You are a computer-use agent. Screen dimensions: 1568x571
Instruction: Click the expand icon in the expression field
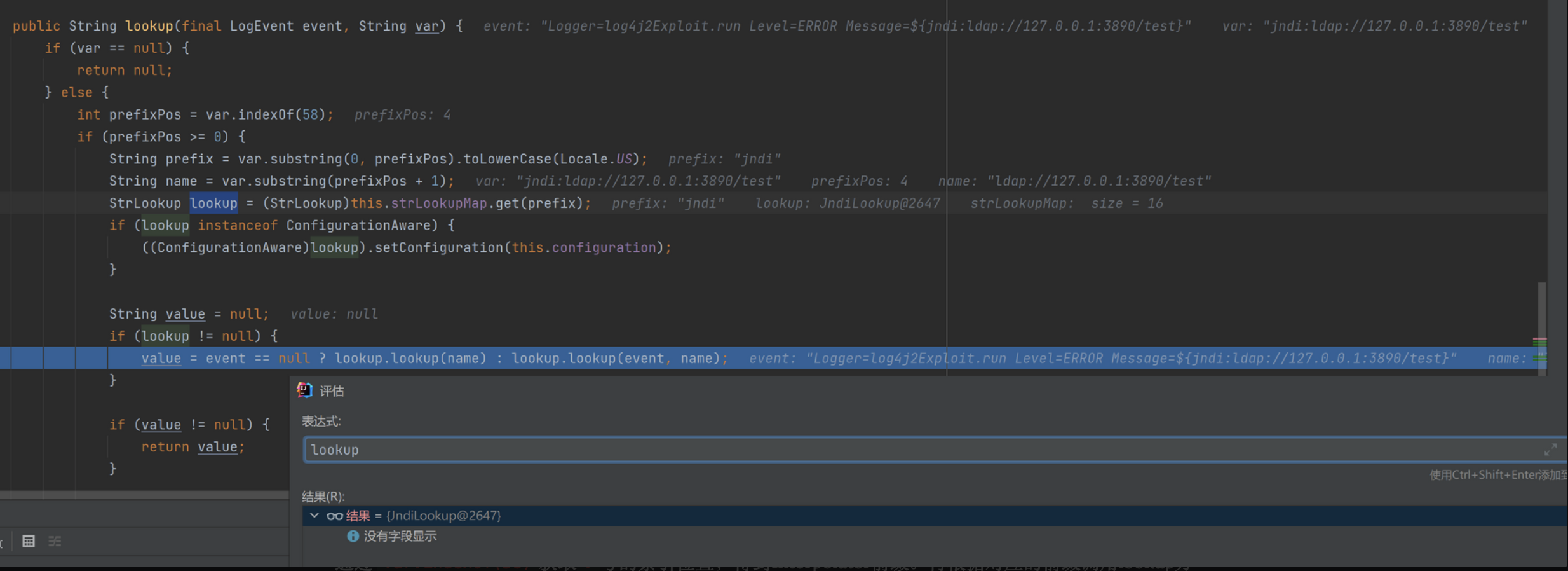pos(1550,450)
